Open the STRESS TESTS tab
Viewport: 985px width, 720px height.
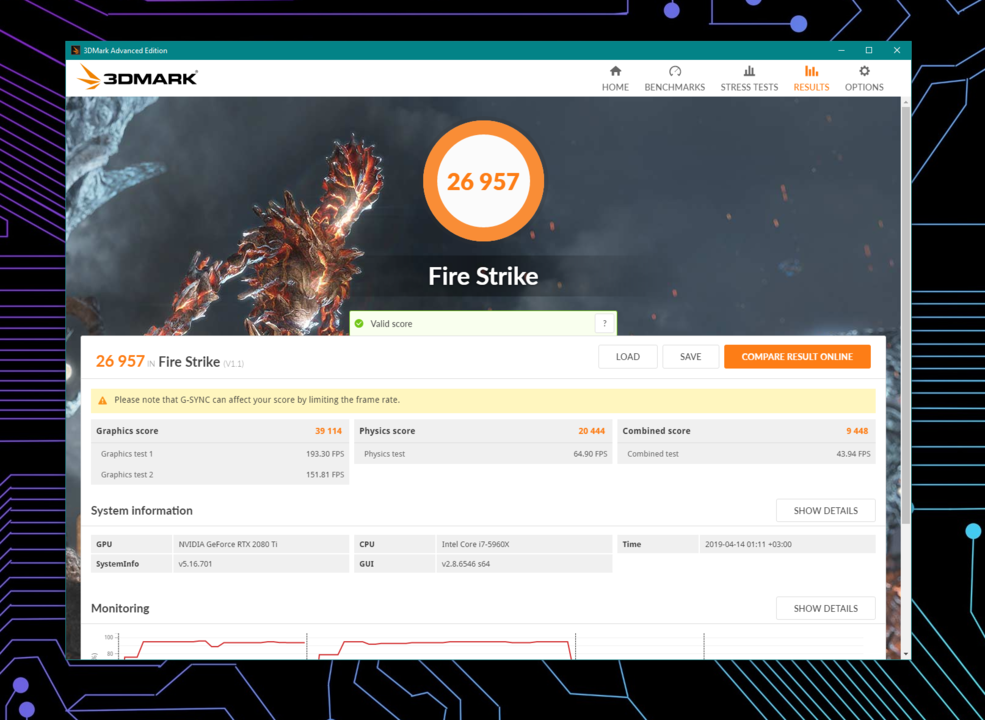(x=749, y=79)
